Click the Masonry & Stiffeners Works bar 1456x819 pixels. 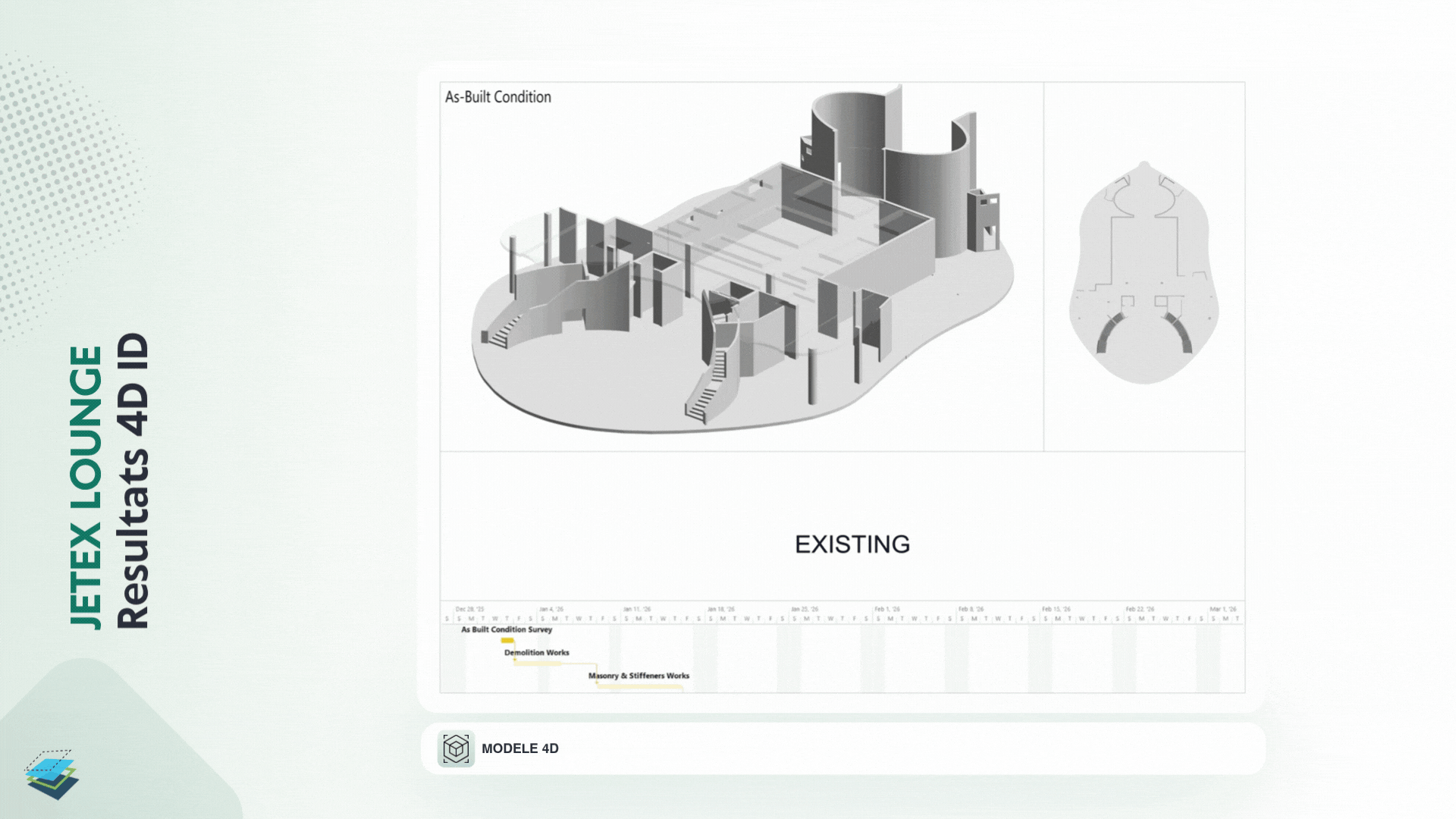click(x=640, y=687)
